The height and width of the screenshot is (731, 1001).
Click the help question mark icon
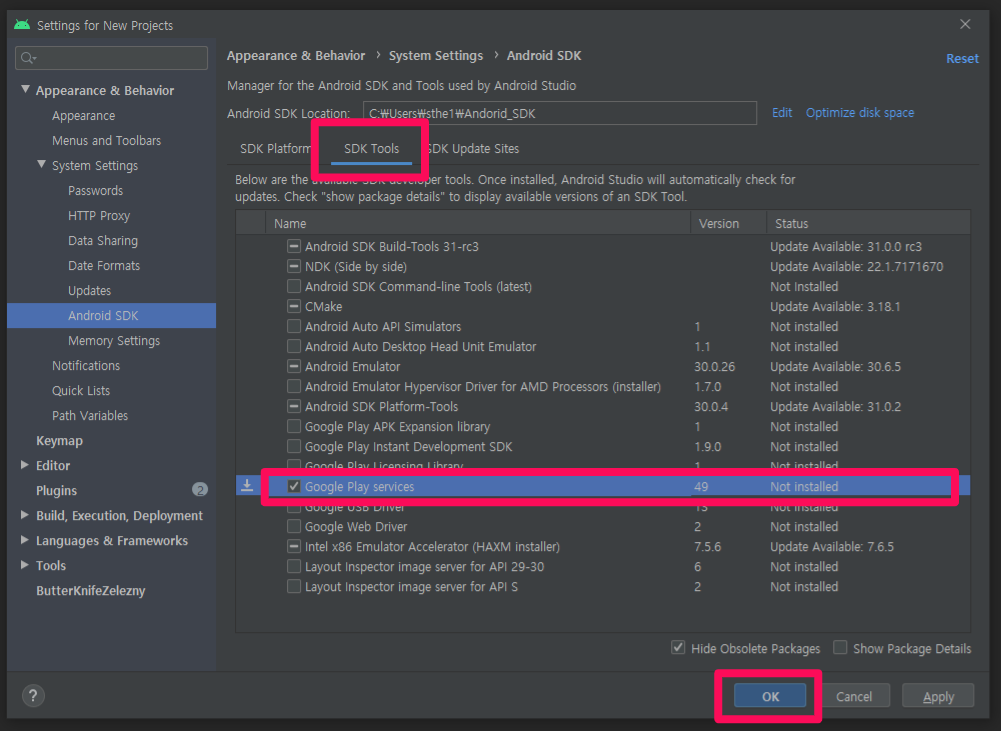coord(33,695)
